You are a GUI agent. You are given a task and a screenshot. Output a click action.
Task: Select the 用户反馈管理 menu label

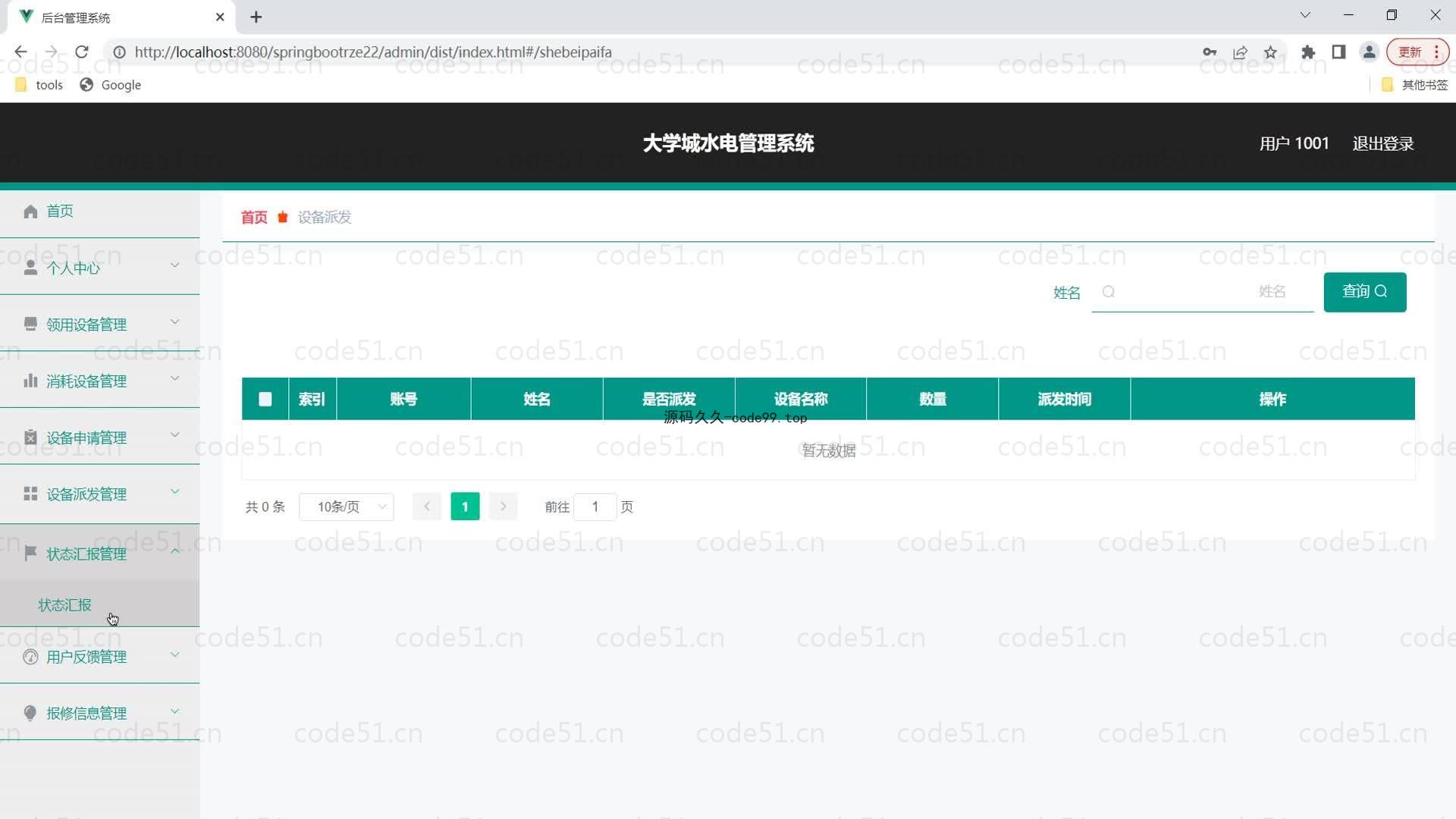[x=86, y=657]
